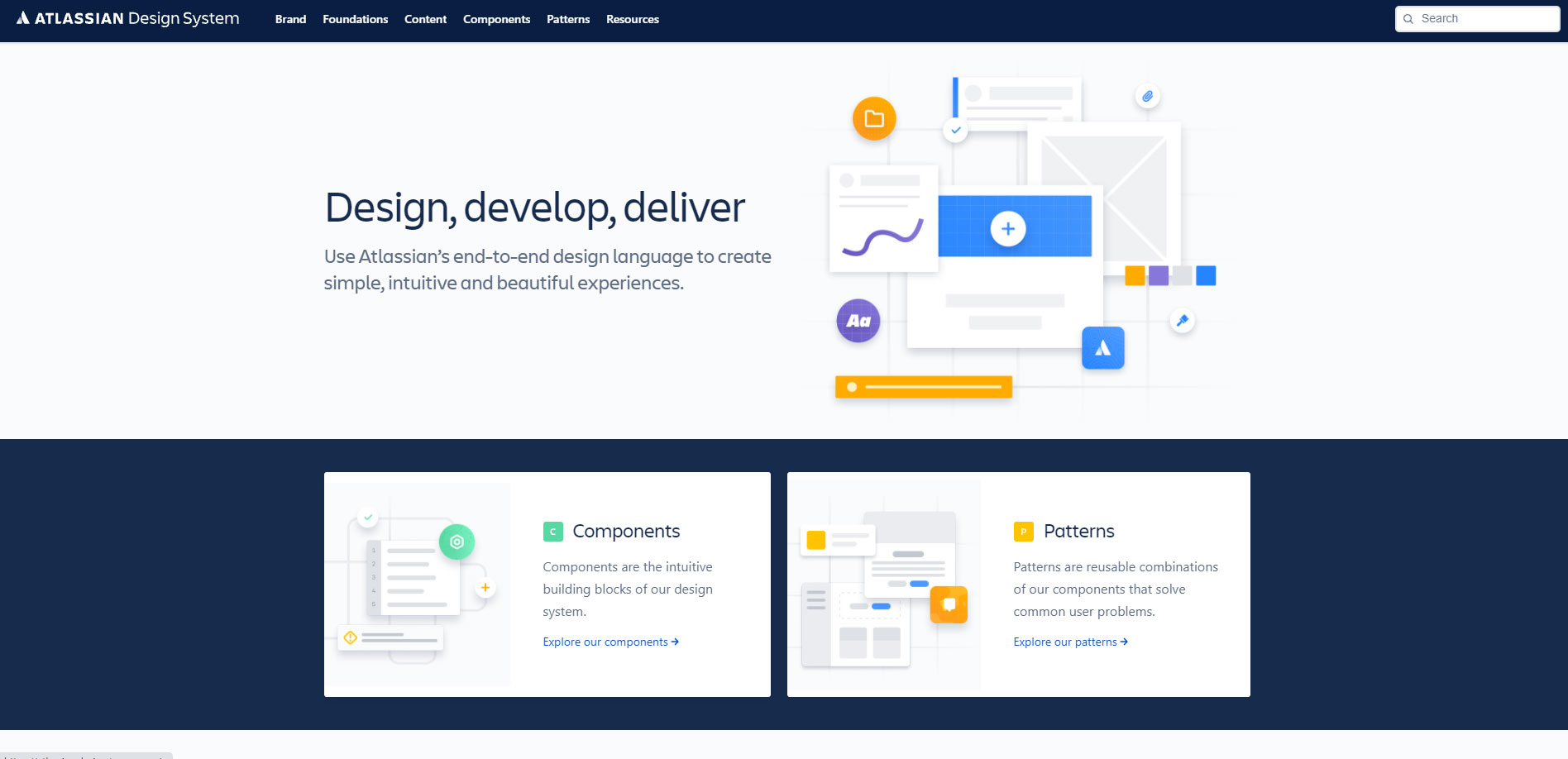Follow Explore our patterns link
1568x759 pixels.
pos(1071,642)
